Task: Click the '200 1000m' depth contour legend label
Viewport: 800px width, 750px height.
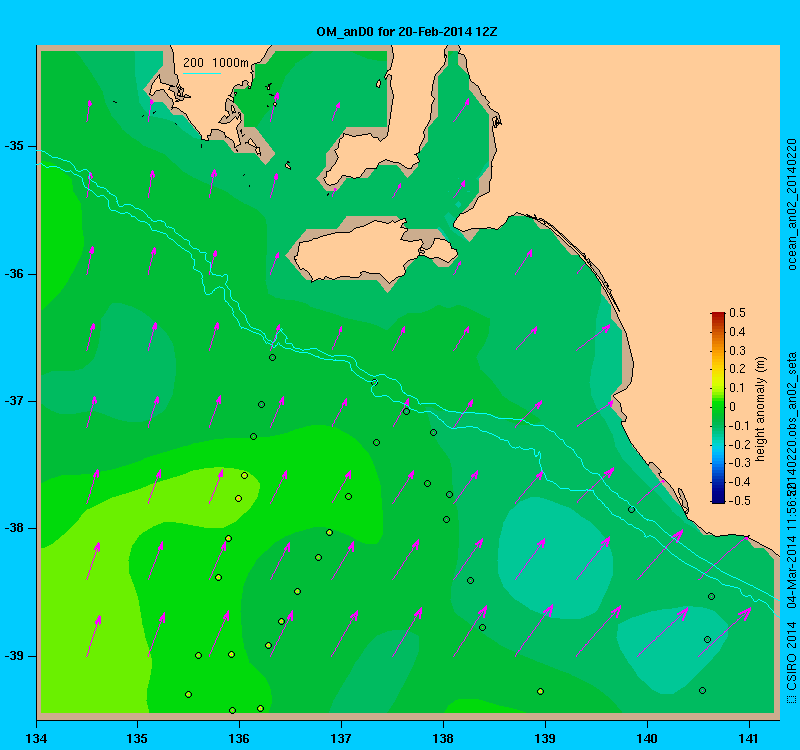Action: (x=216, y=63)
